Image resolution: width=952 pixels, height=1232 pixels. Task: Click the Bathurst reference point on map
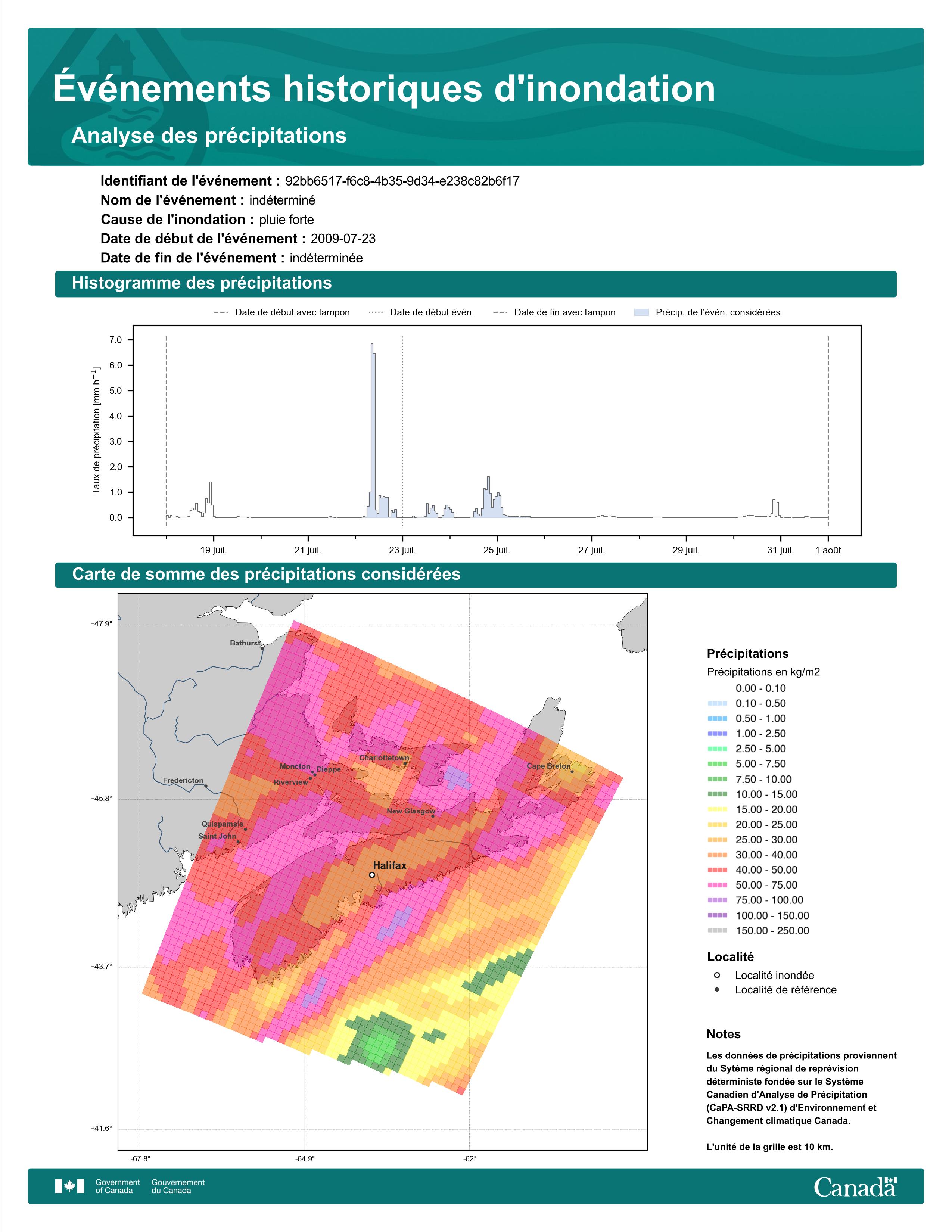[262, 649]
